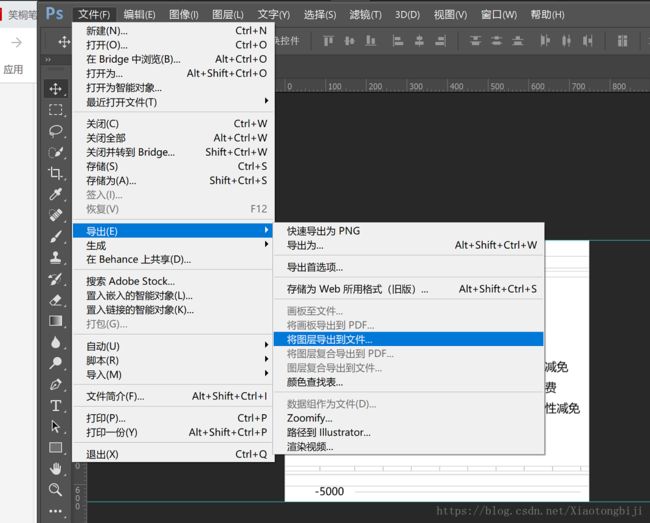This screenshot has height=523, width=650.
Task: Select the Eraser tool
Action: tap(56, 300)
